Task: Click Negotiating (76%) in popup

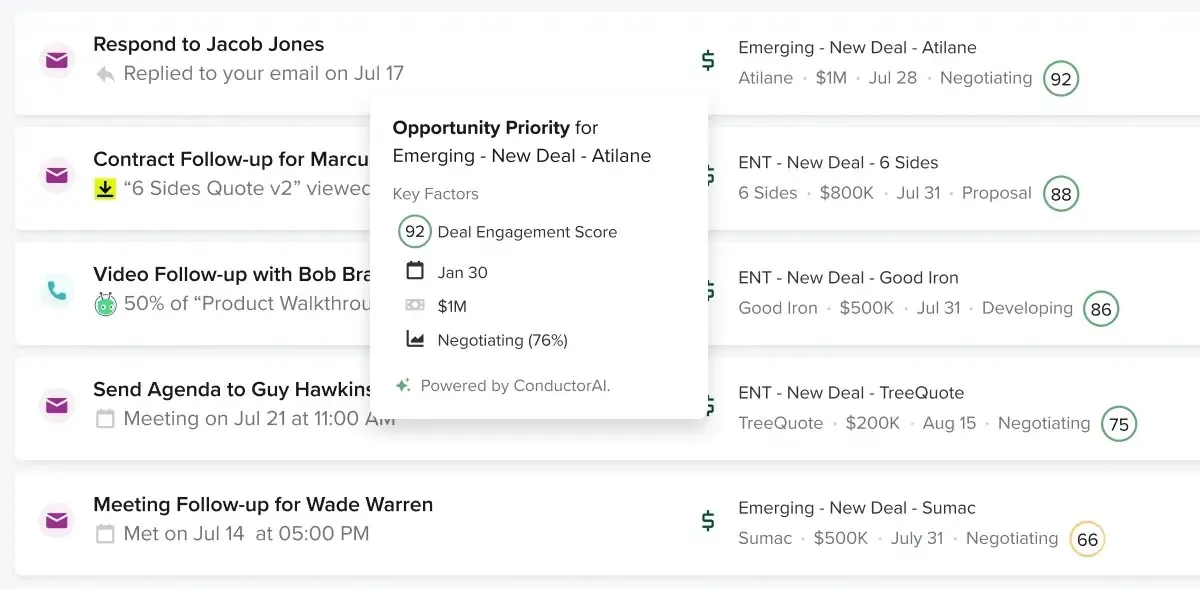Action: [x=502, y=340]
